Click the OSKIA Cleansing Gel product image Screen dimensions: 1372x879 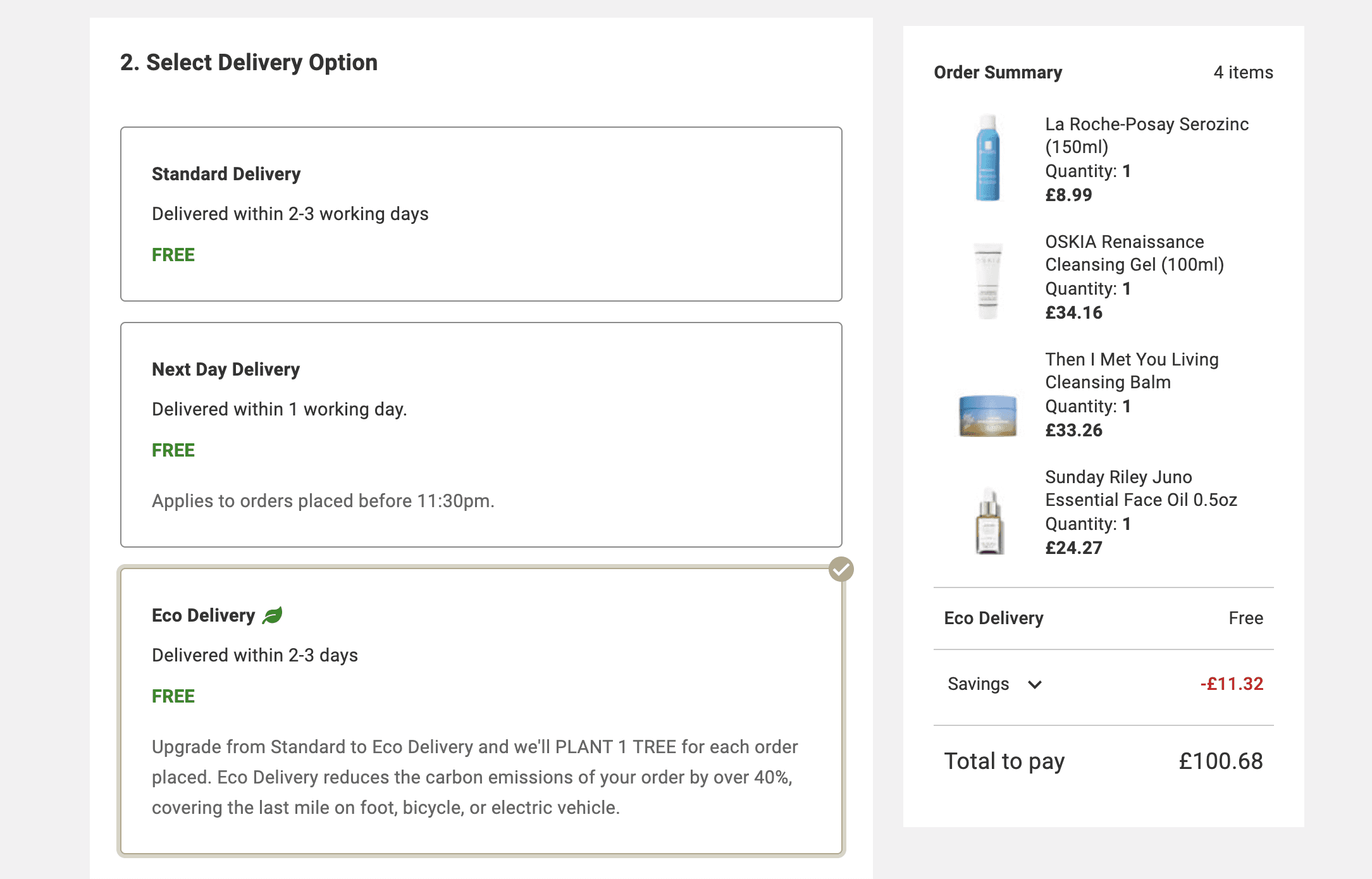987,280
